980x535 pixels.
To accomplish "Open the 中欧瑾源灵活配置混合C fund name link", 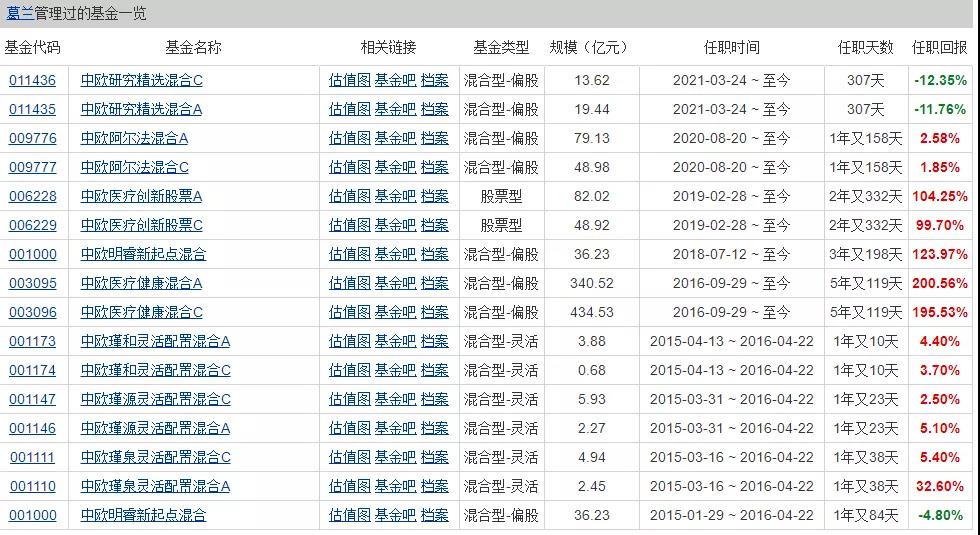I will [156, 399].
